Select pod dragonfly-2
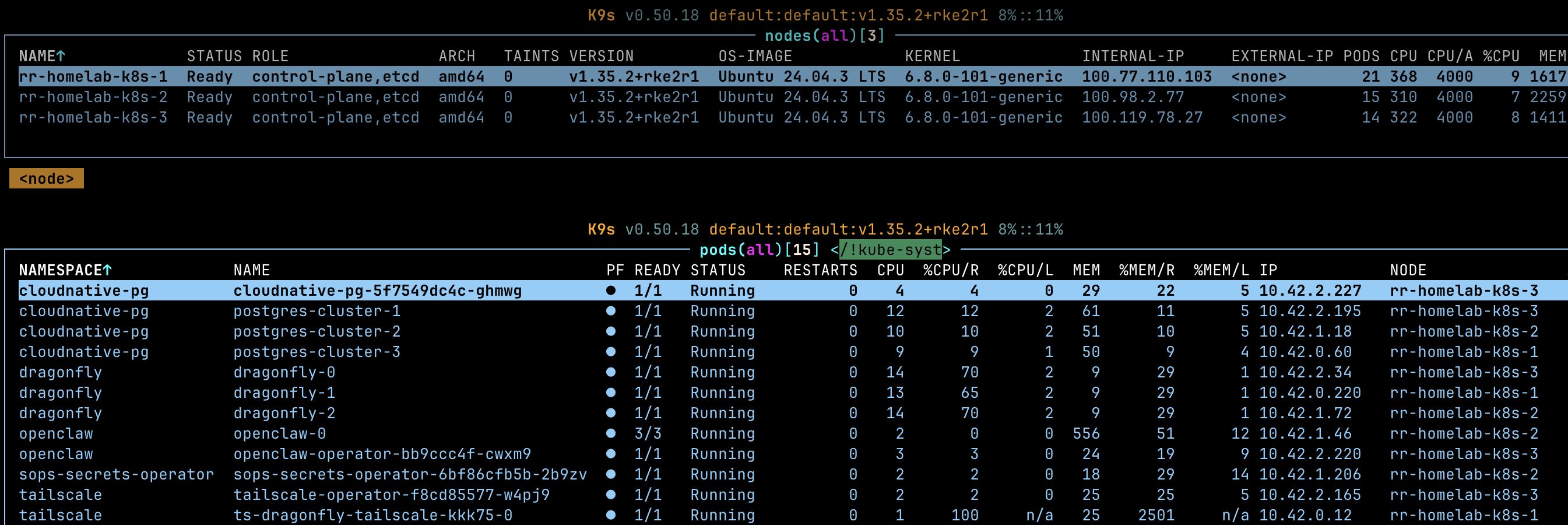1568x525 pixels. (x=793, y=413)
